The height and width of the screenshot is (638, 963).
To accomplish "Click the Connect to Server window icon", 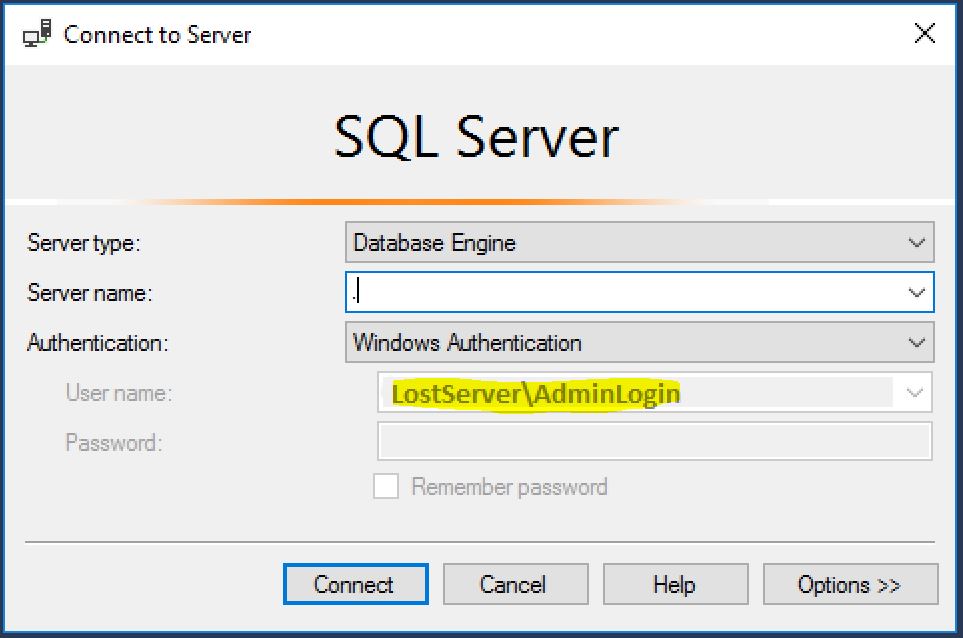I will (x=36, y=34).
